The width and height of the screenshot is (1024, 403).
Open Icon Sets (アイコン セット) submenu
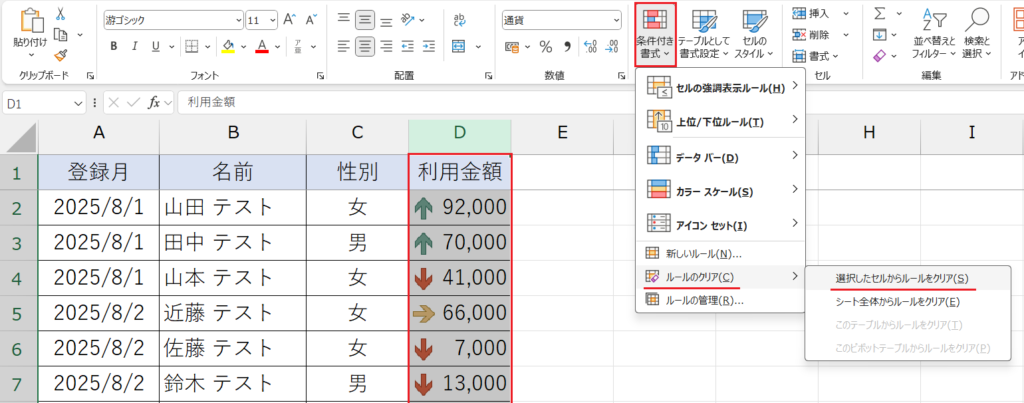pos(720,225)
